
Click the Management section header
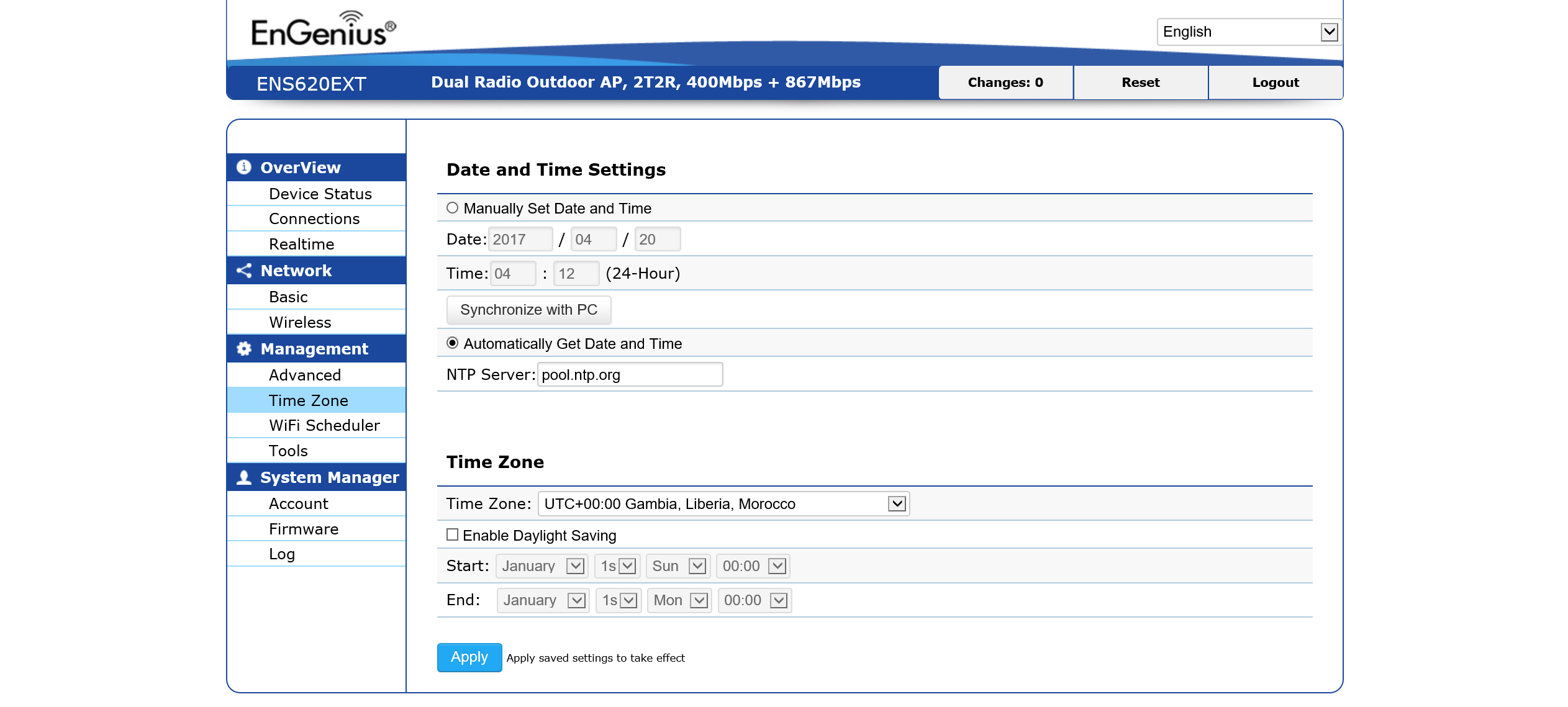(x=317, y=349)
